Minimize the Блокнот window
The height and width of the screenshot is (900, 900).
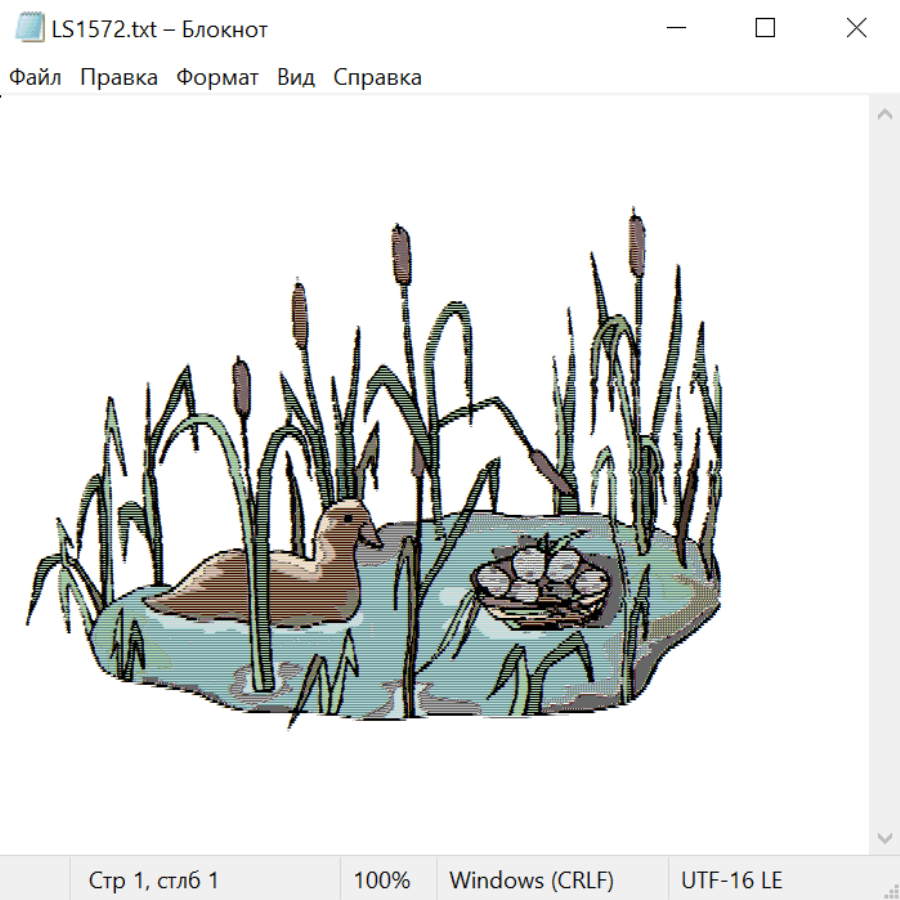click(x=675, y=29)
